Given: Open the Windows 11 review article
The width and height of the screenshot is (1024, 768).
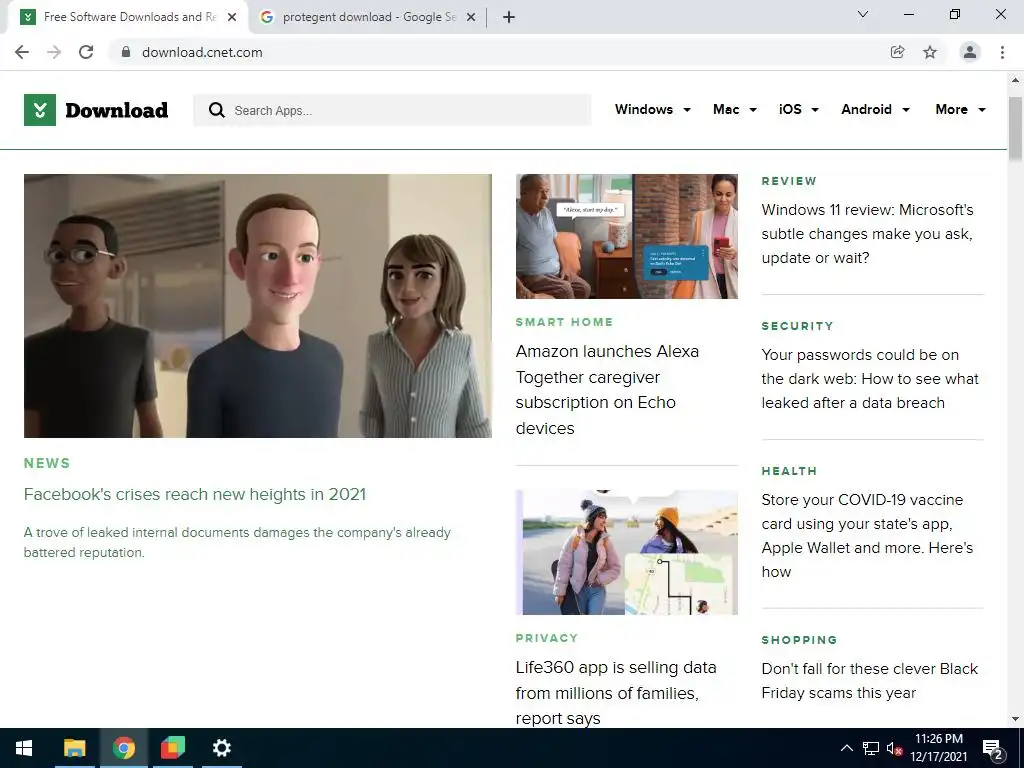Looking at the screenshot, I should coord(867,234).
